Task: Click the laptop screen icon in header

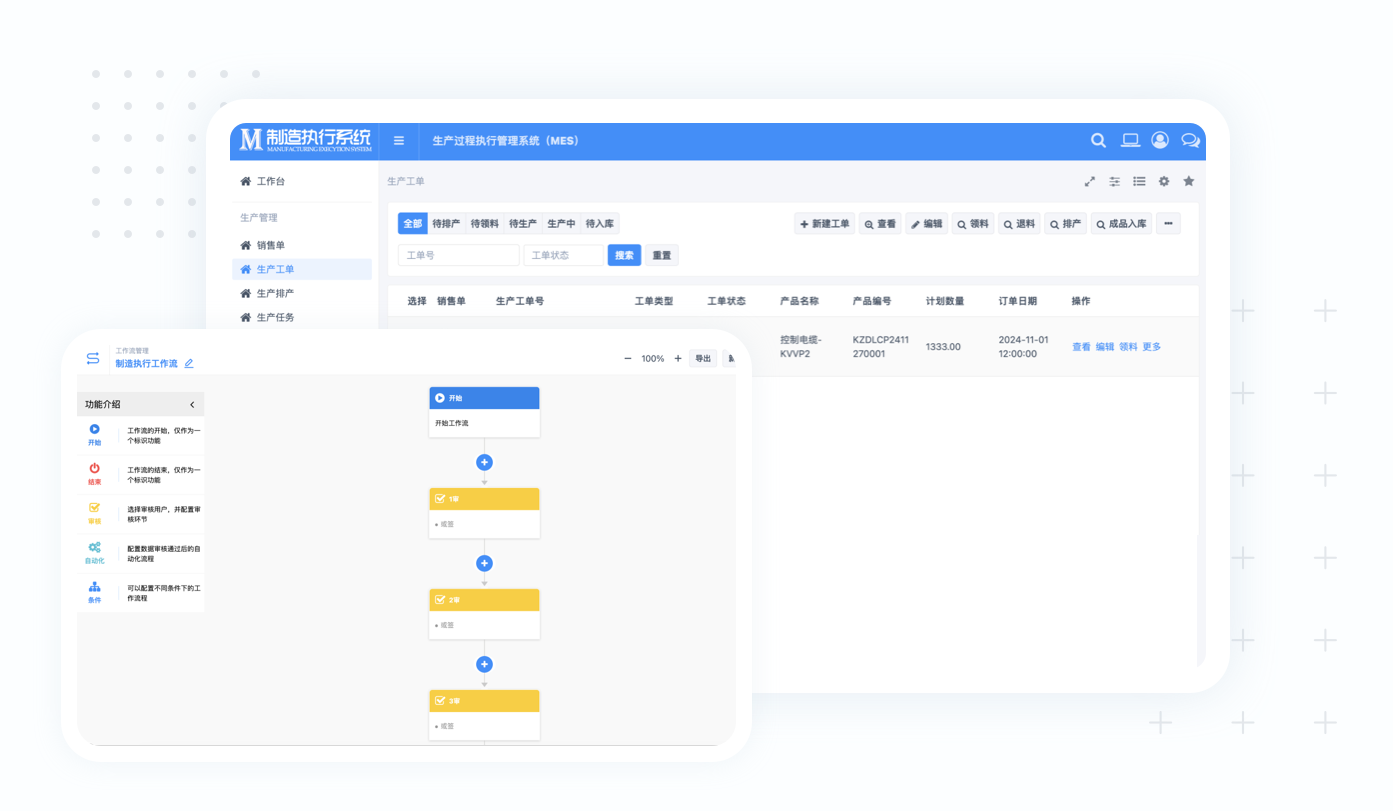Action: coord(1130,141)
